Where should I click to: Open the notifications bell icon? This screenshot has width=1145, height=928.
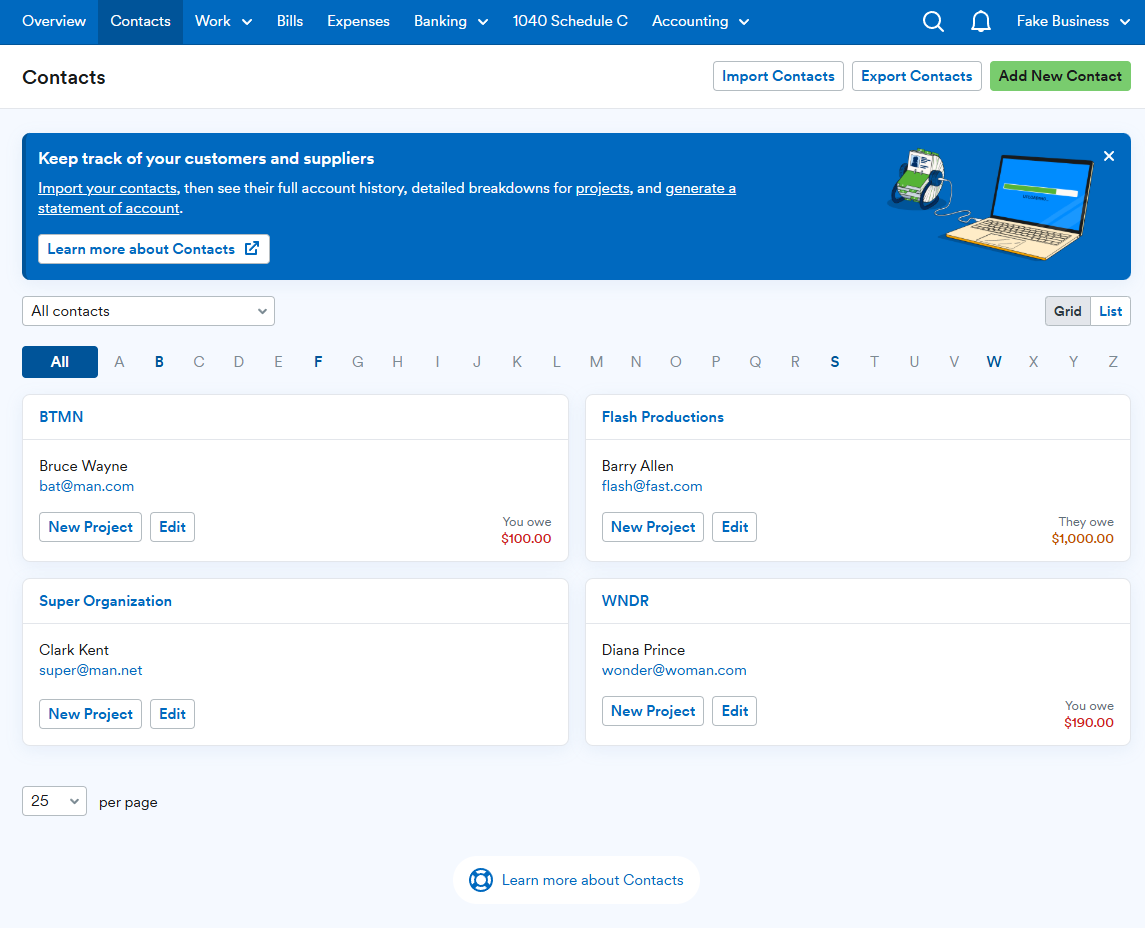(981, 22)
